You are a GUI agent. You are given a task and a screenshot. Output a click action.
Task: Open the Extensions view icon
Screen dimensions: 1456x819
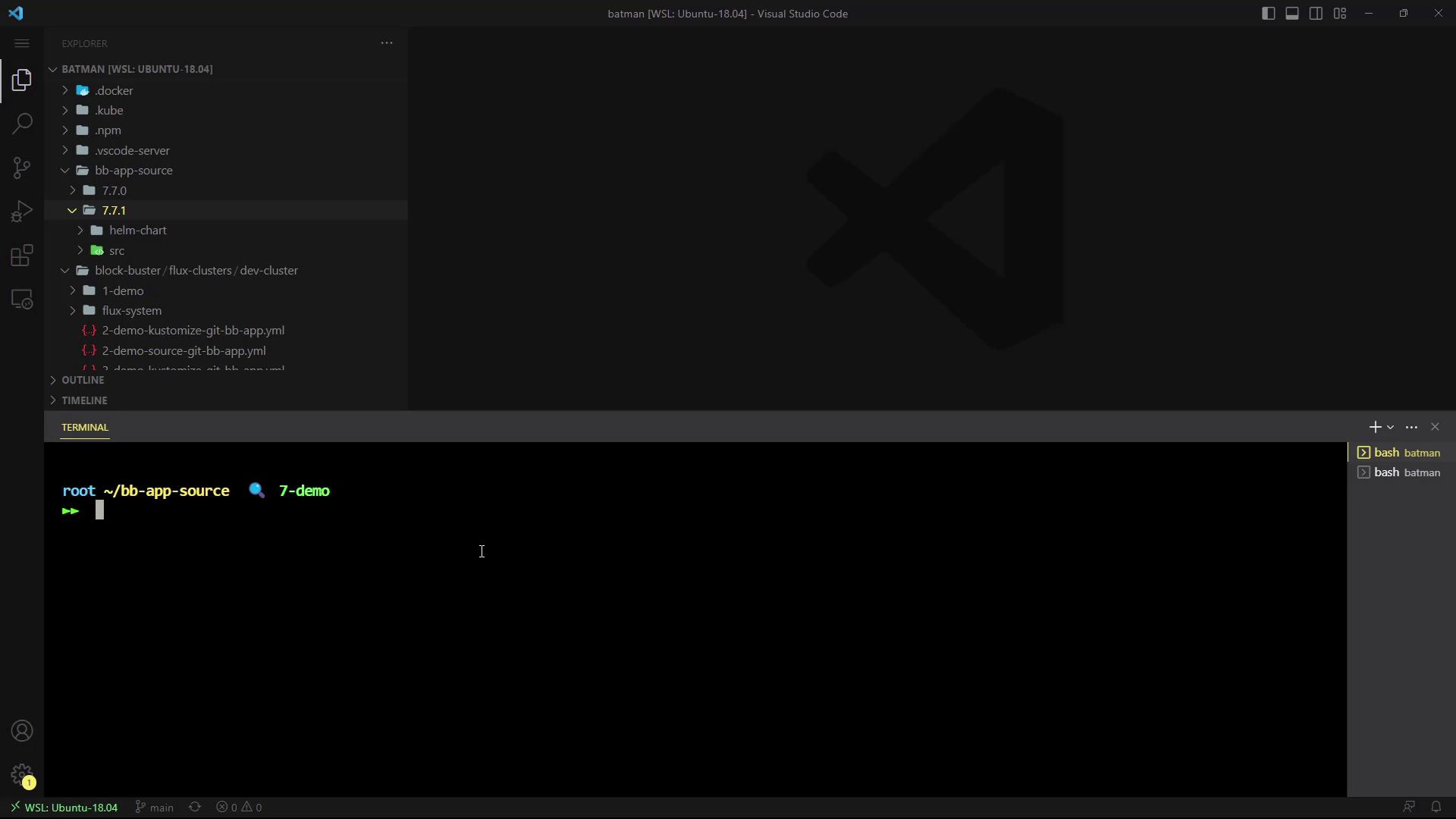coord(22,256)
